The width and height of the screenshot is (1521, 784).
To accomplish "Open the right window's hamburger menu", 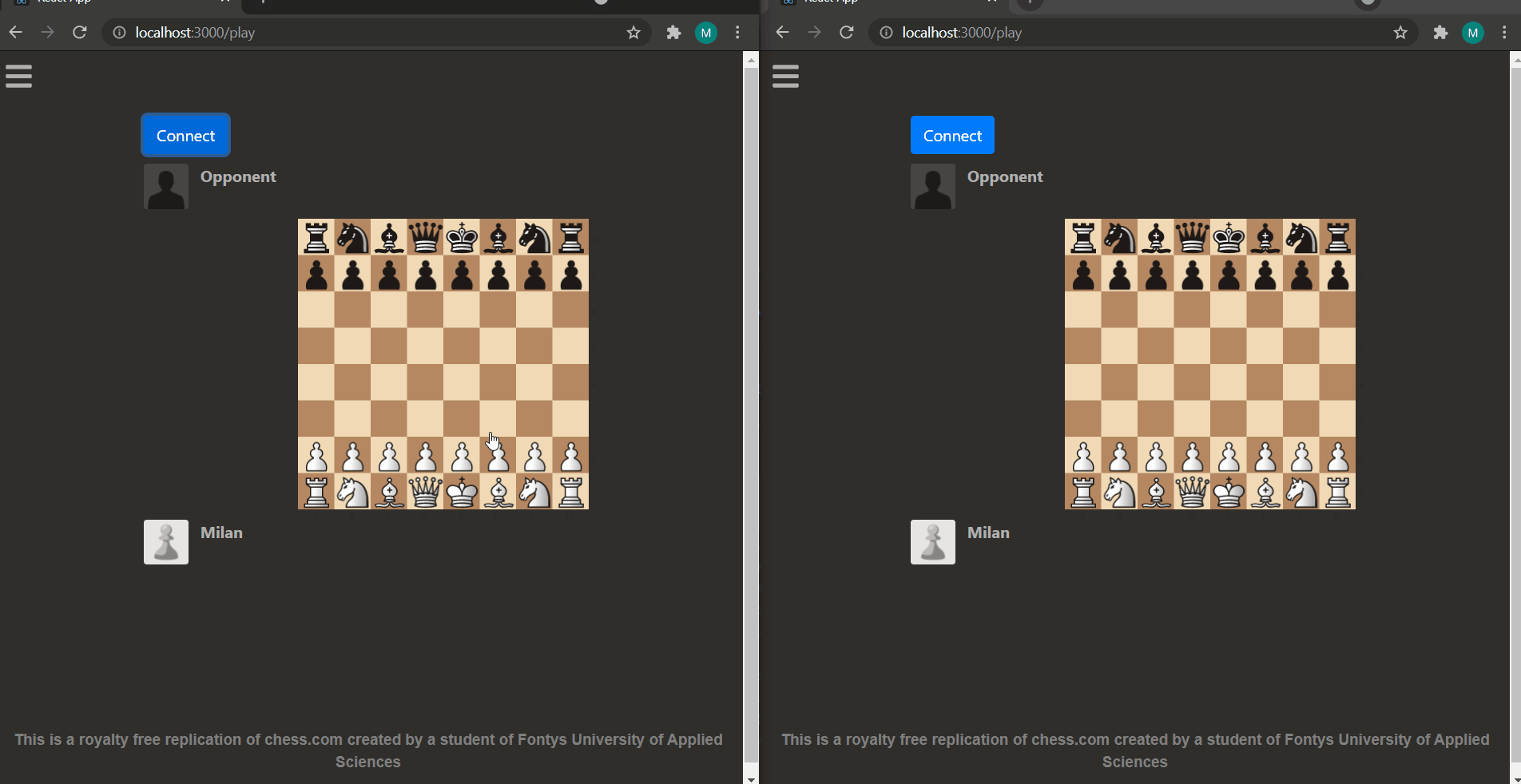I will [784, 76].
